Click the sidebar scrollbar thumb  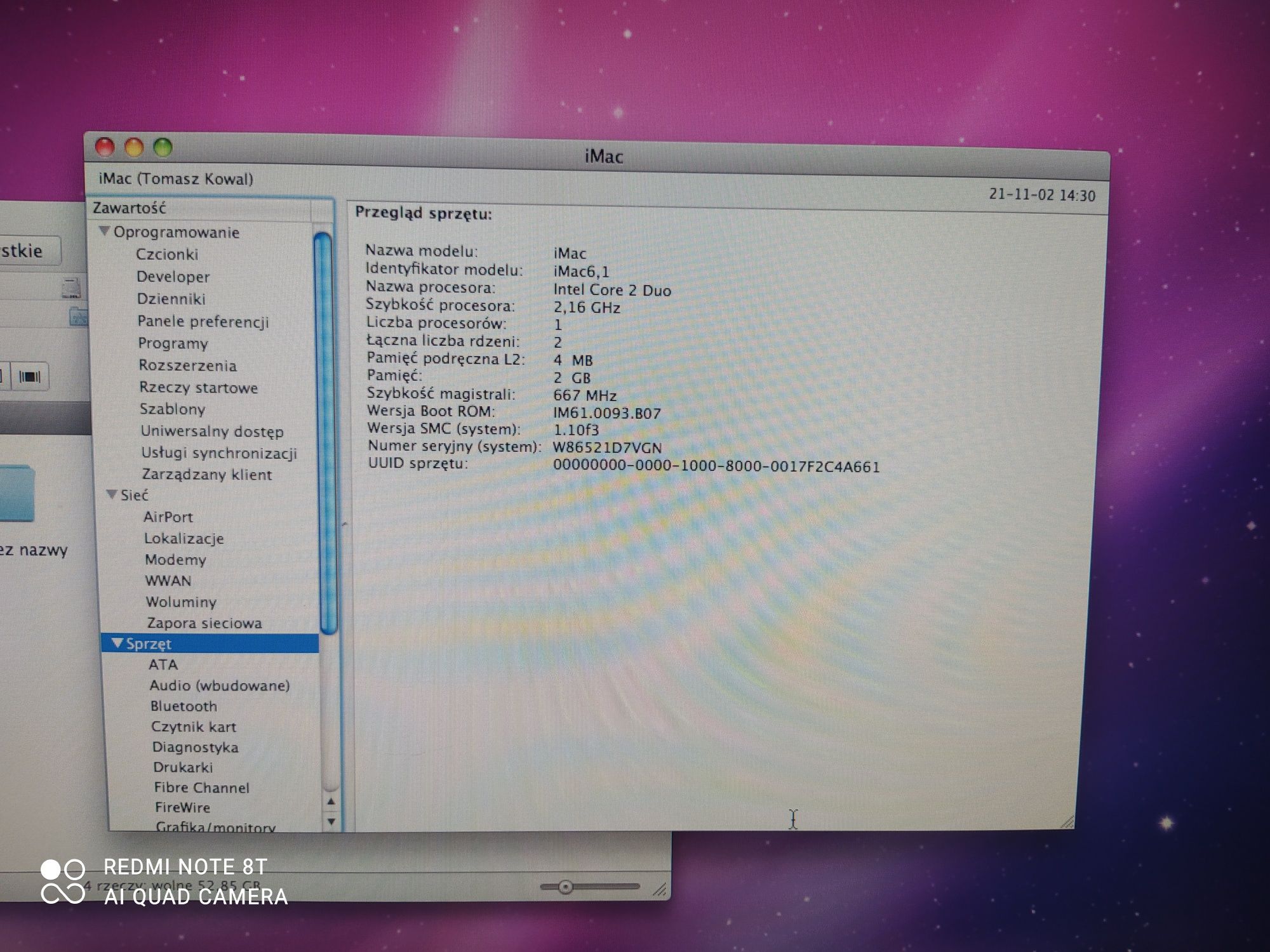point(324,433)
